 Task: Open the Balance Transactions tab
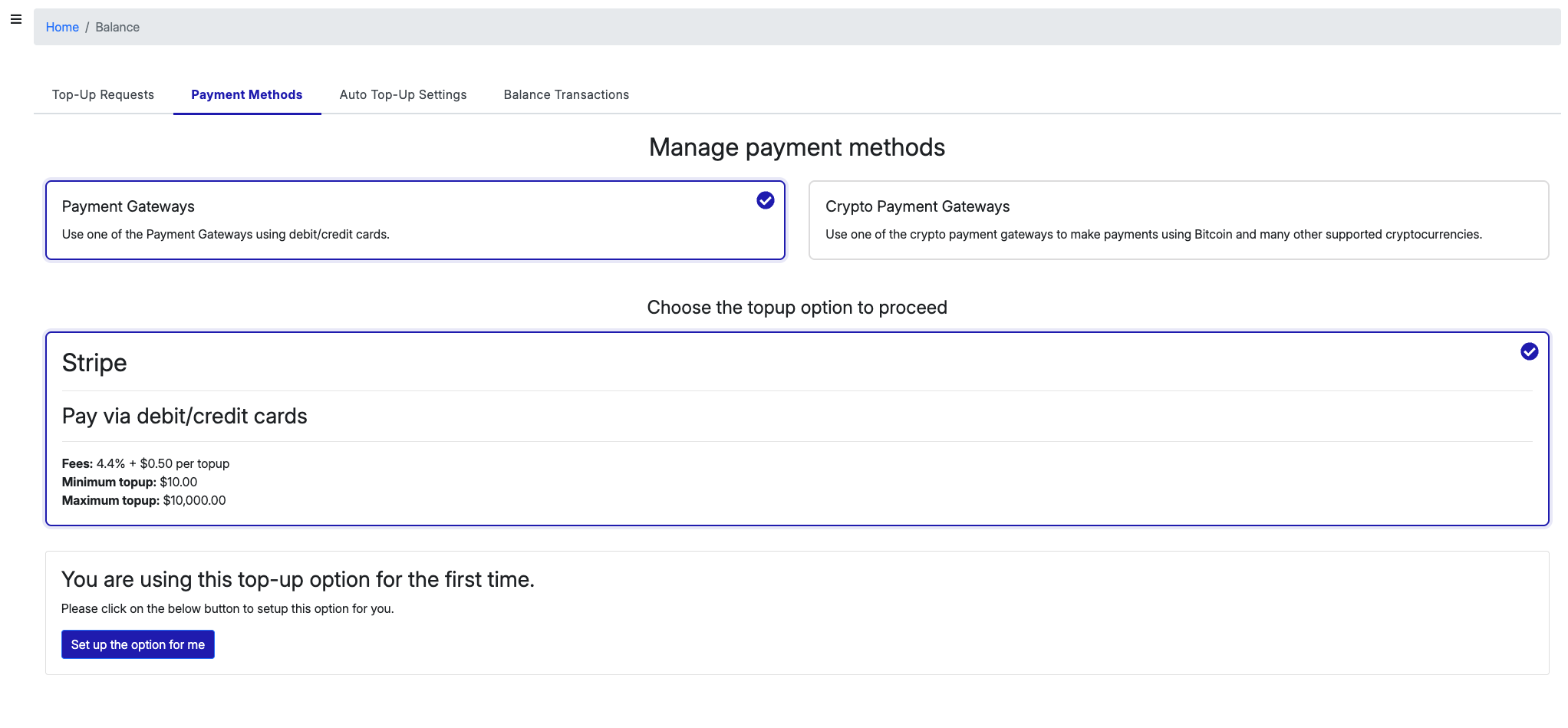coord(566,94)
